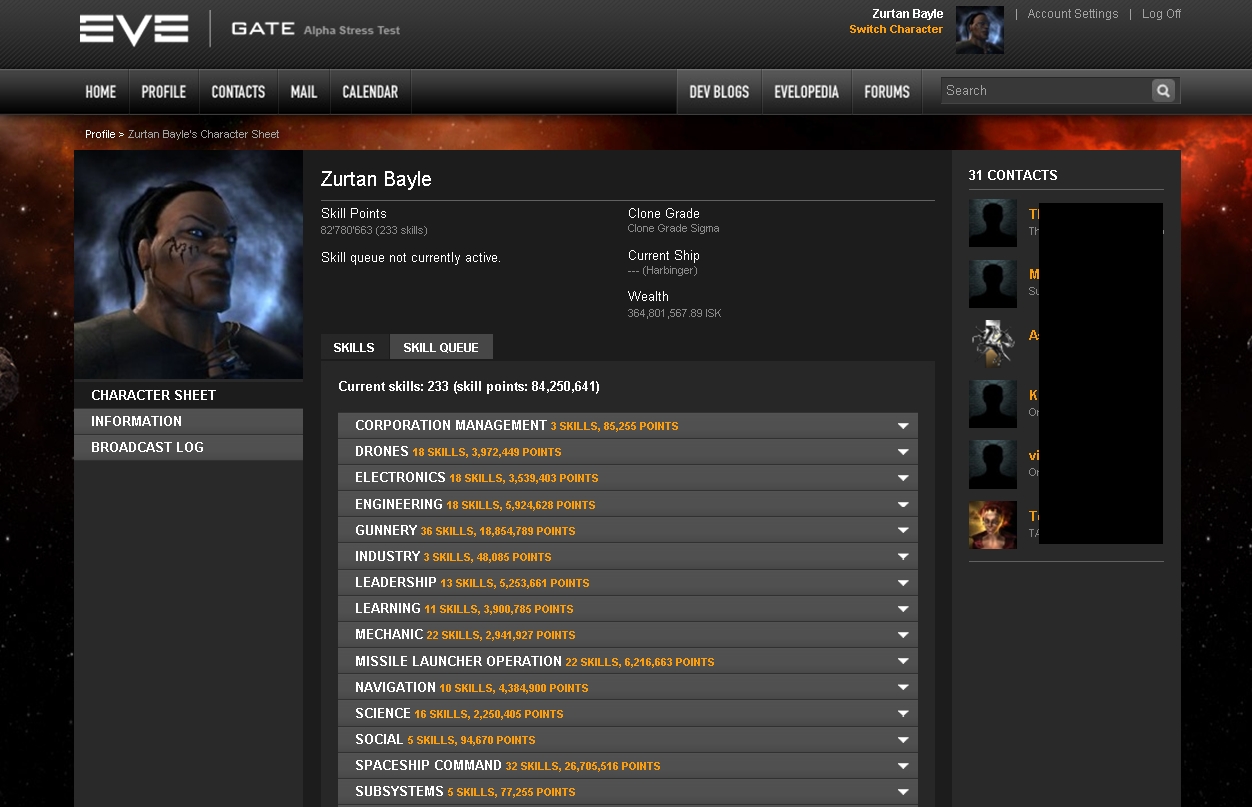
Task: Expand Subsystems skill group arrow
Action: [x=903, y=792]
